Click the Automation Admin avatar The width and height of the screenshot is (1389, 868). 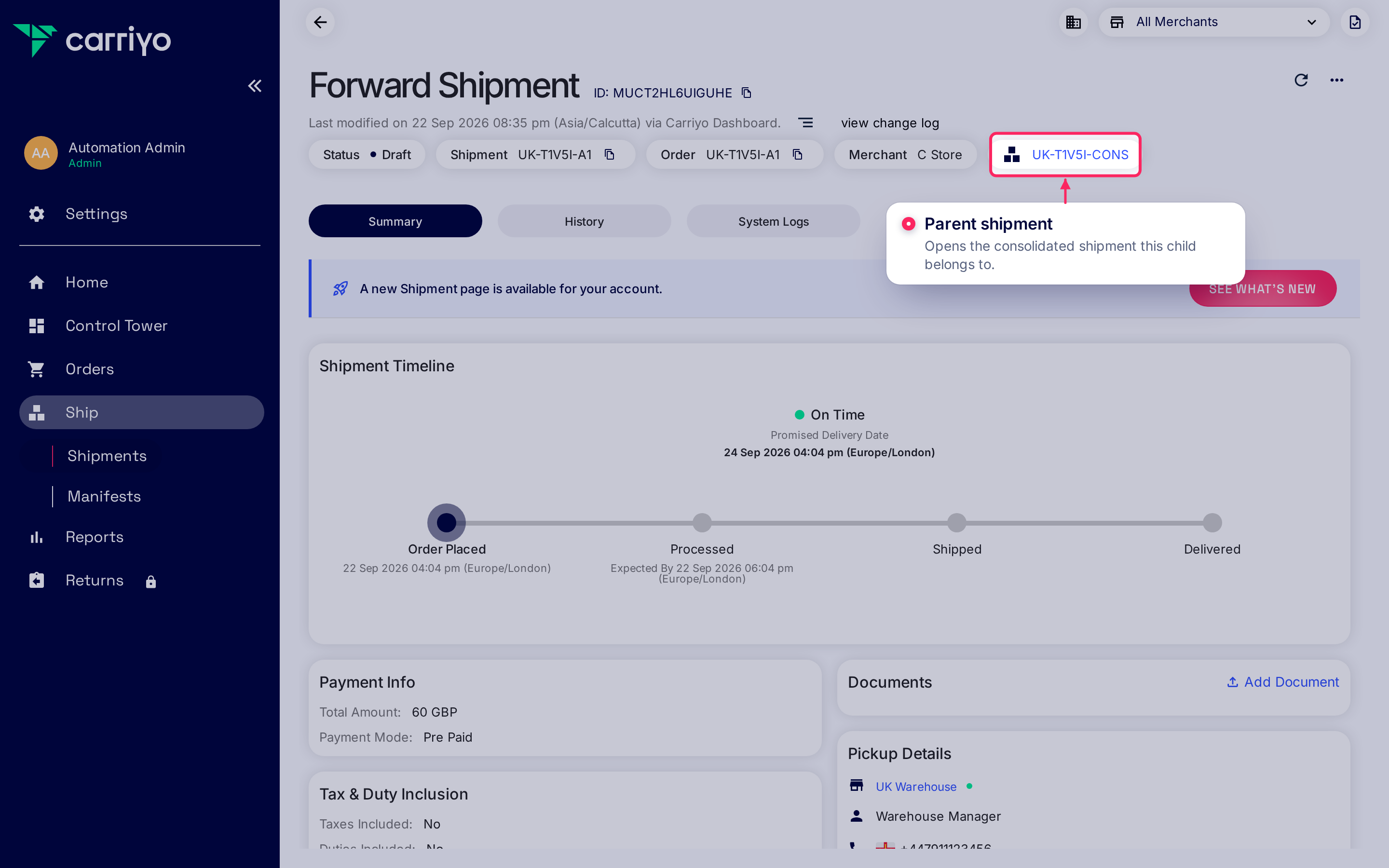(x=41, y=153)
